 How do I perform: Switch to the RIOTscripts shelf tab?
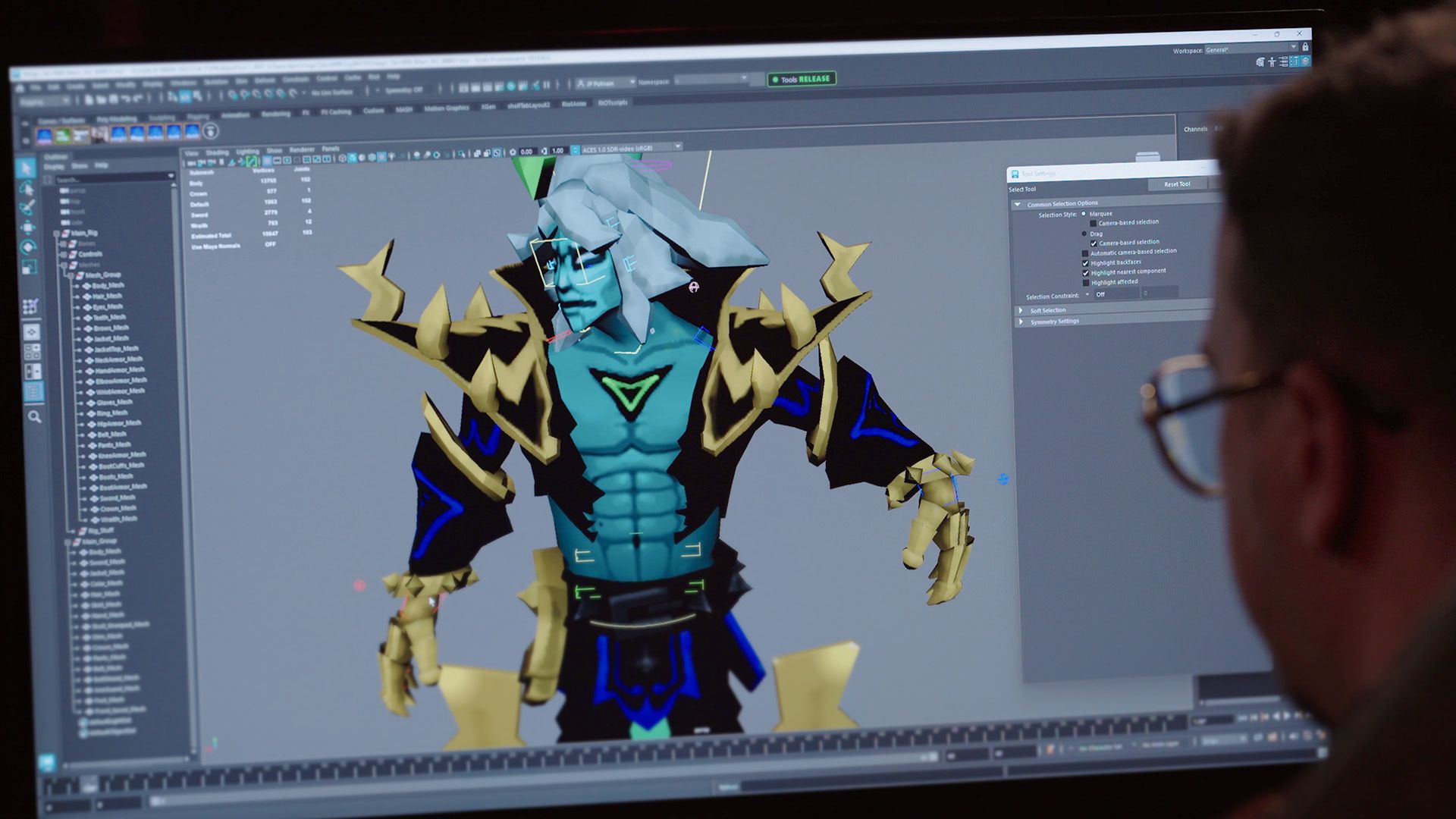(613, 103)
